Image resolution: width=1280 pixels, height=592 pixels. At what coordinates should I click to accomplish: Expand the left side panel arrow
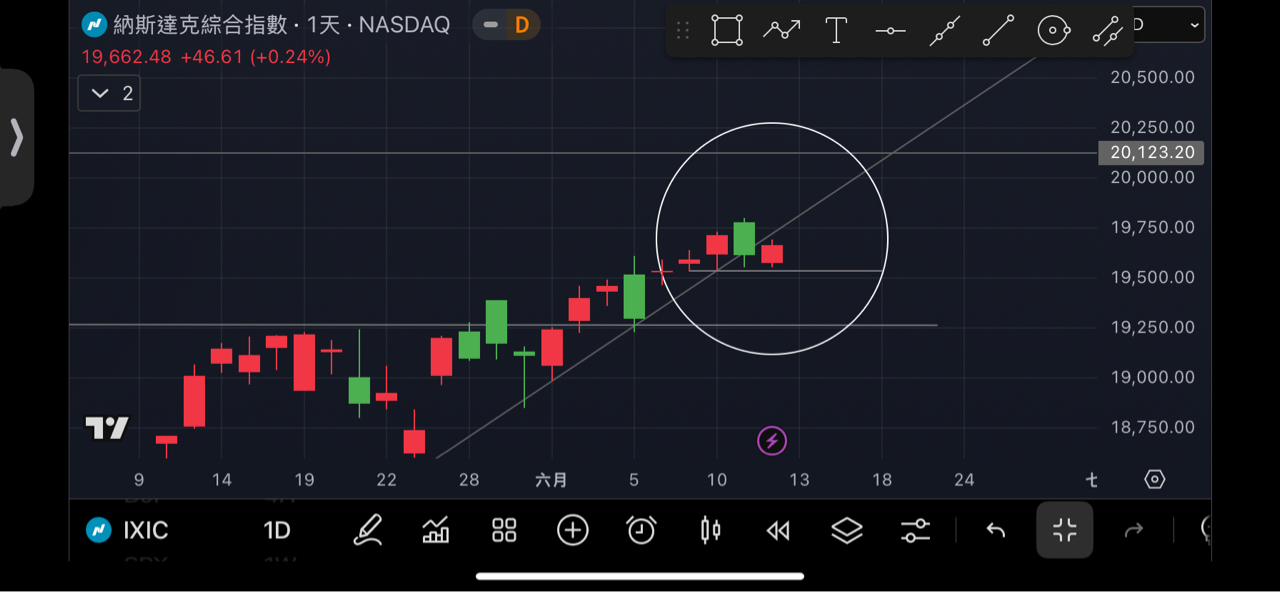(17, 138)
